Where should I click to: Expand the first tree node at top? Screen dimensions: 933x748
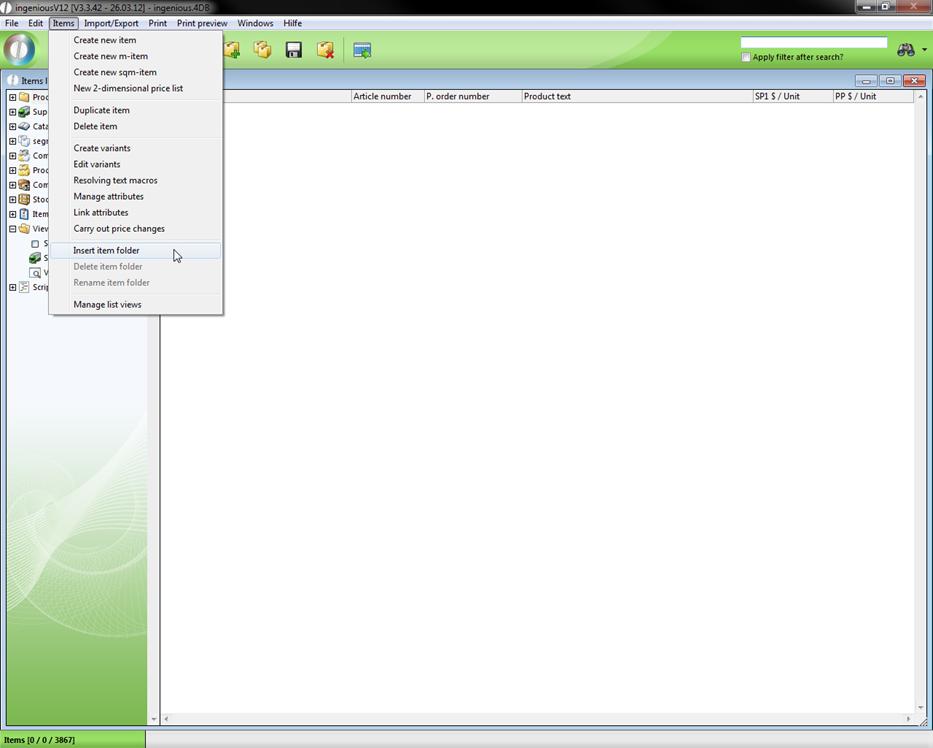(x=12, y=97)
